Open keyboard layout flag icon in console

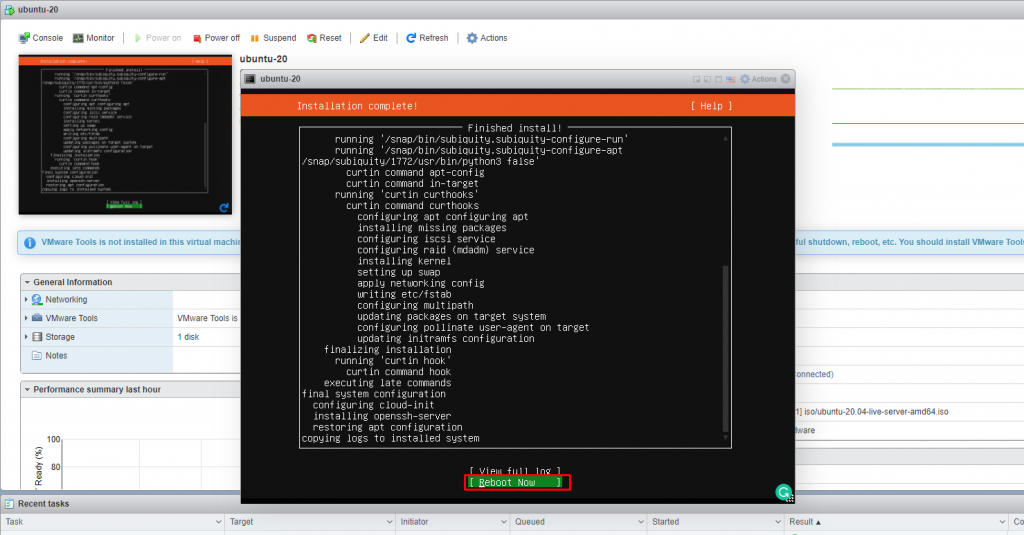coord(732,79)
